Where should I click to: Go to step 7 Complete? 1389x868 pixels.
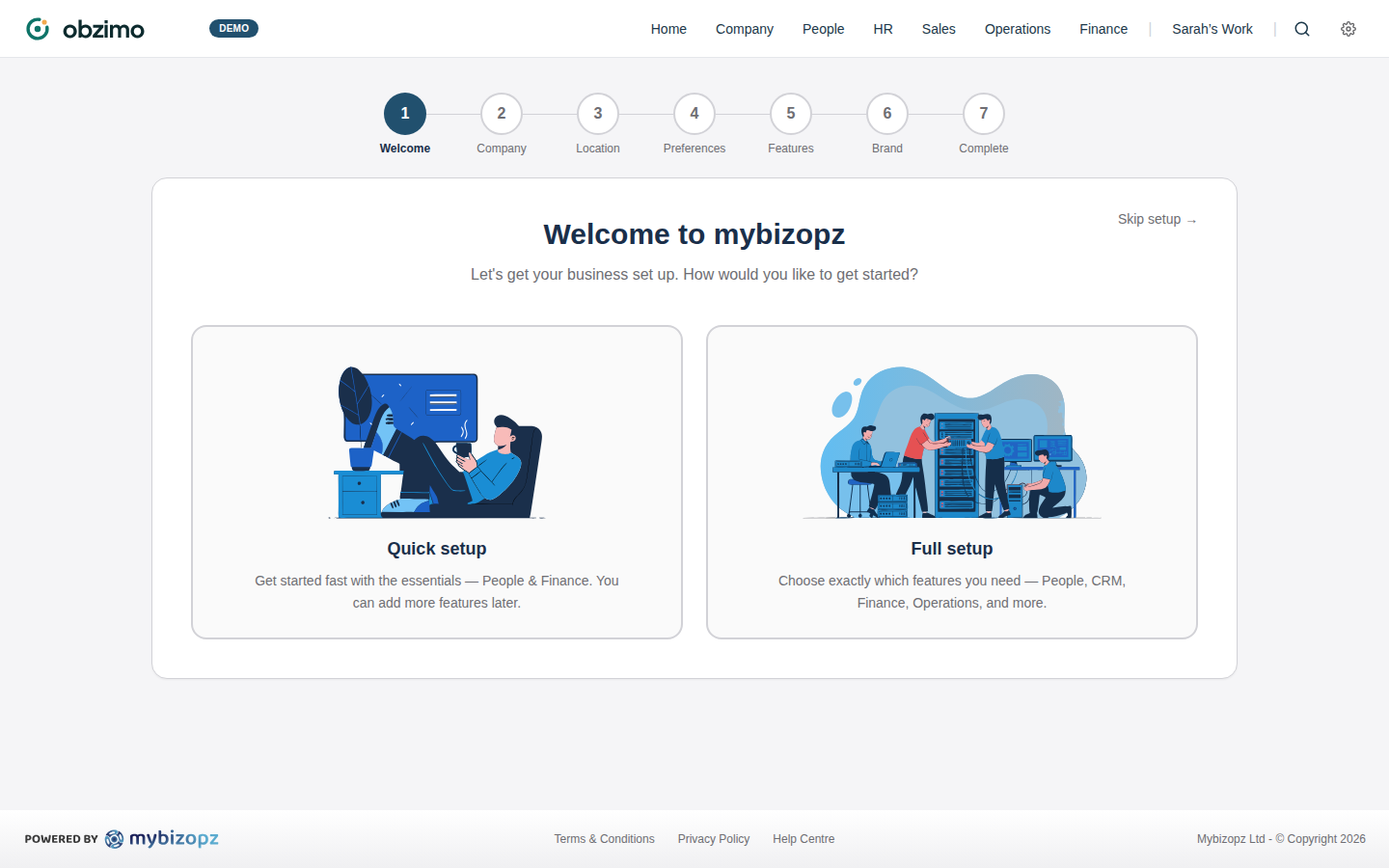984,114
